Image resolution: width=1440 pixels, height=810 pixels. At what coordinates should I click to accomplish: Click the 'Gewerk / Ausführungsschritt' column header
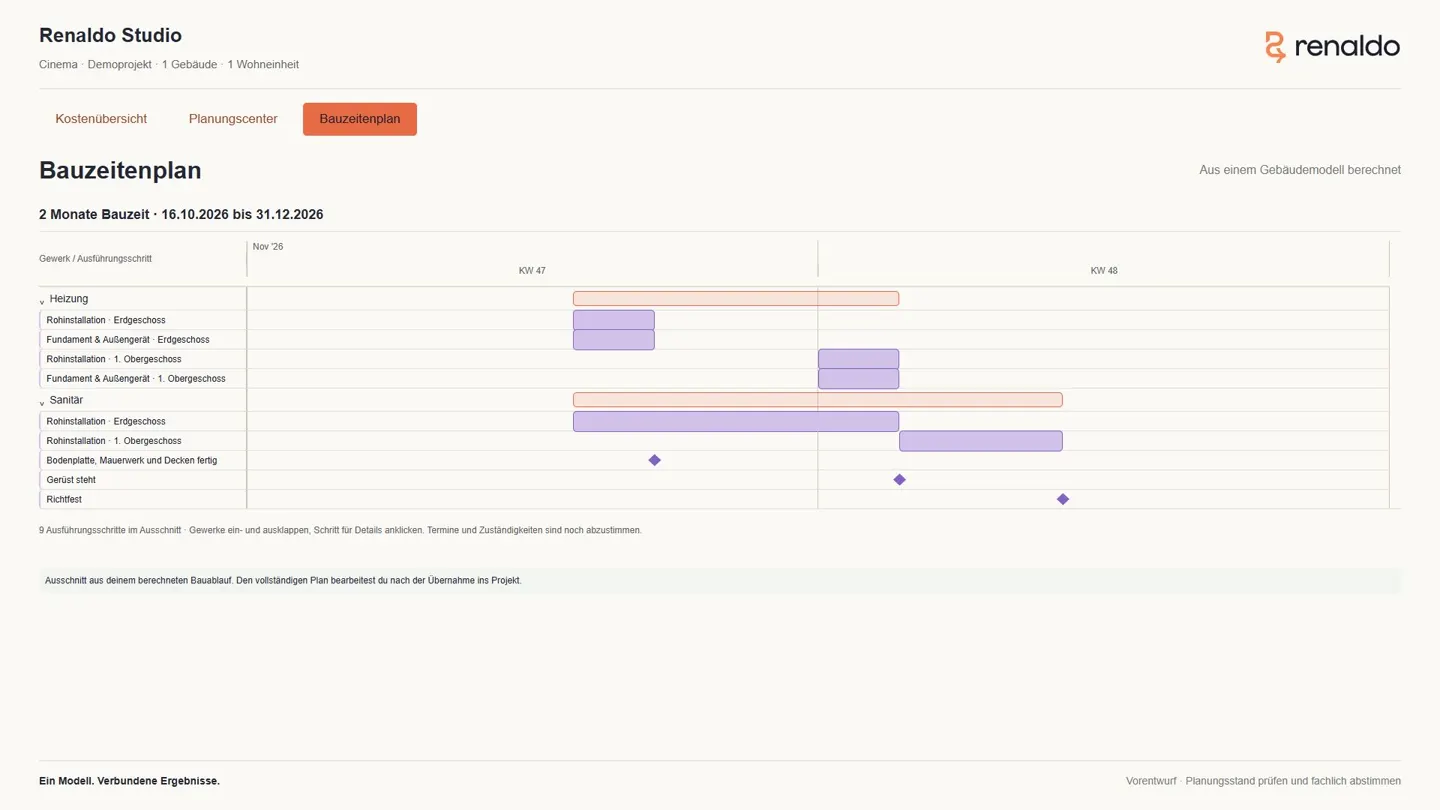(96, 259)
